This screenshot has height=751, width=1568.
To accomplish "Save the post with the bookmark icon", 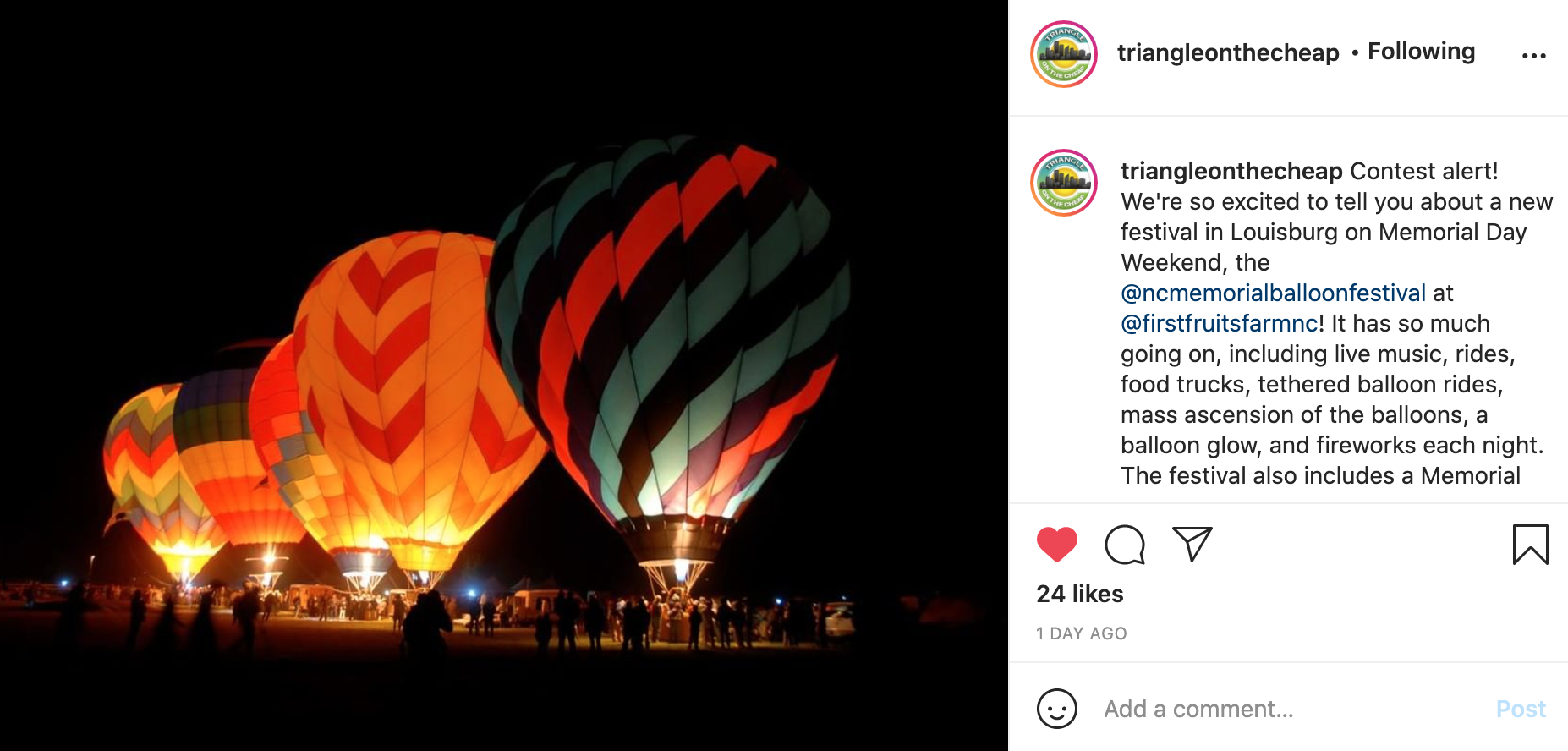I will 1530,545.
